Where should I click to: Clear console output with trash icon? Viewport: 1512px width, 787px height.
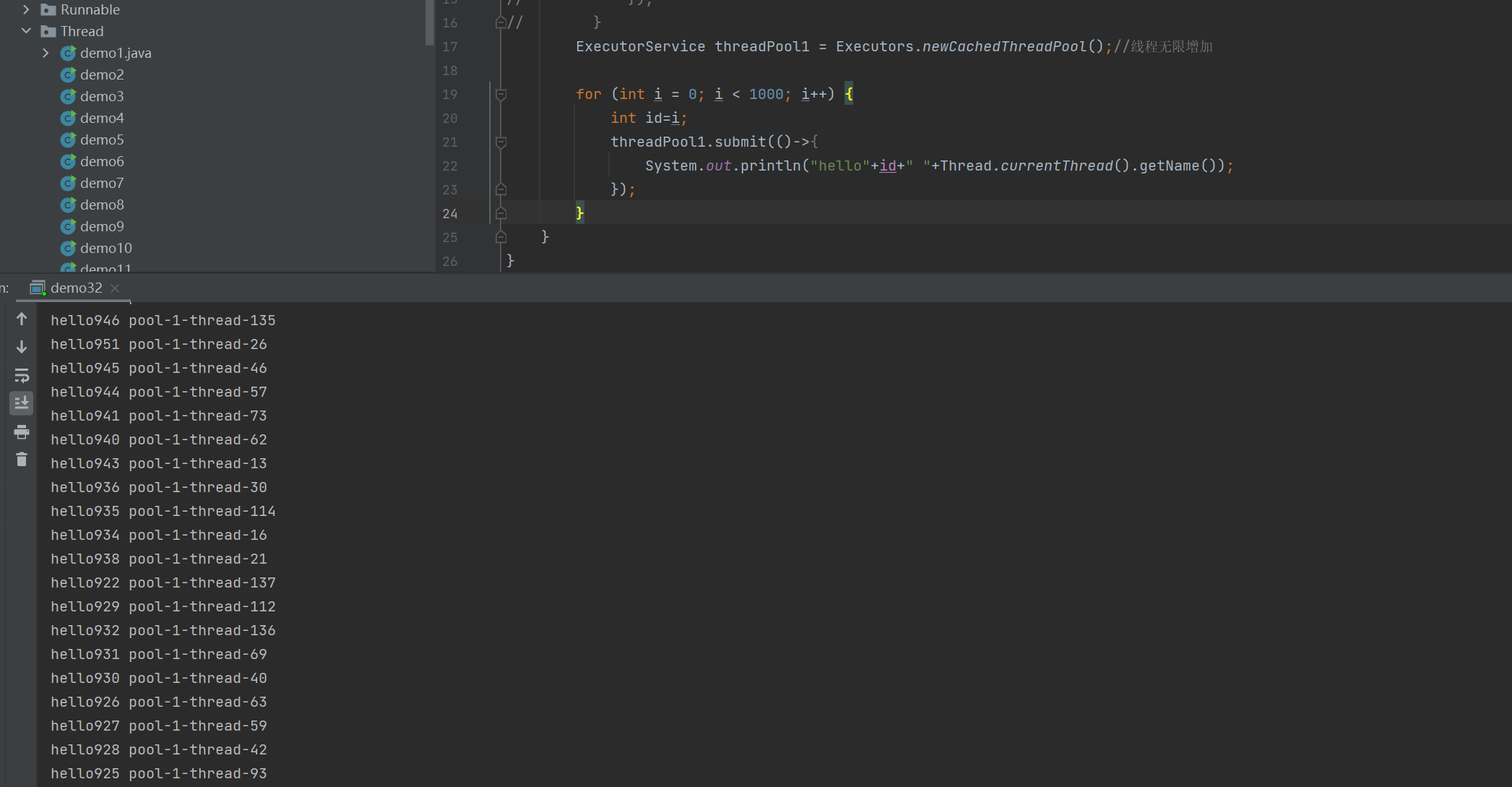pyautogui.click(x=22, y=460)
